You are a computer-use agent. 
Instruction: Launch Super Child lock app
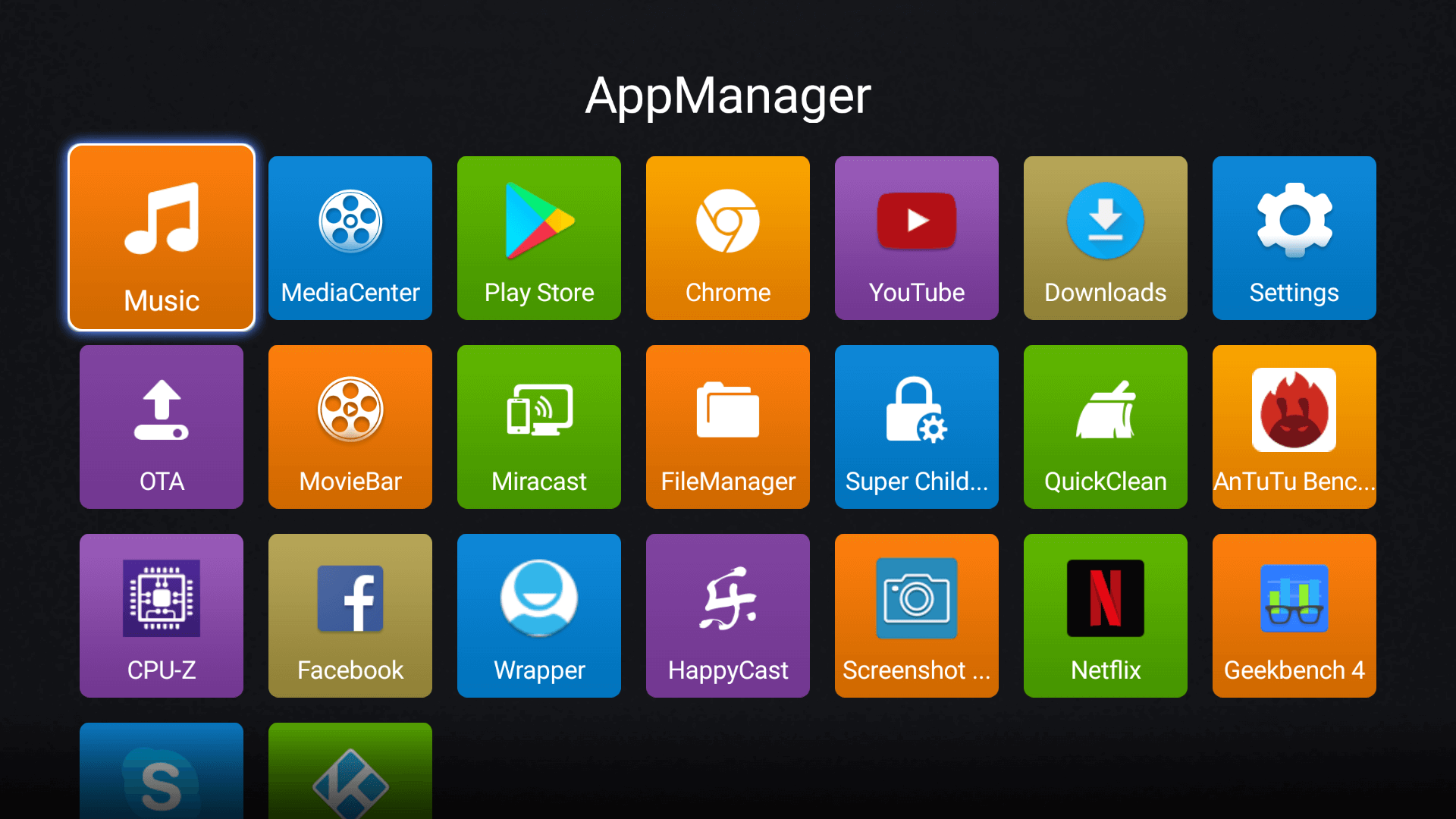coord(917,426)
